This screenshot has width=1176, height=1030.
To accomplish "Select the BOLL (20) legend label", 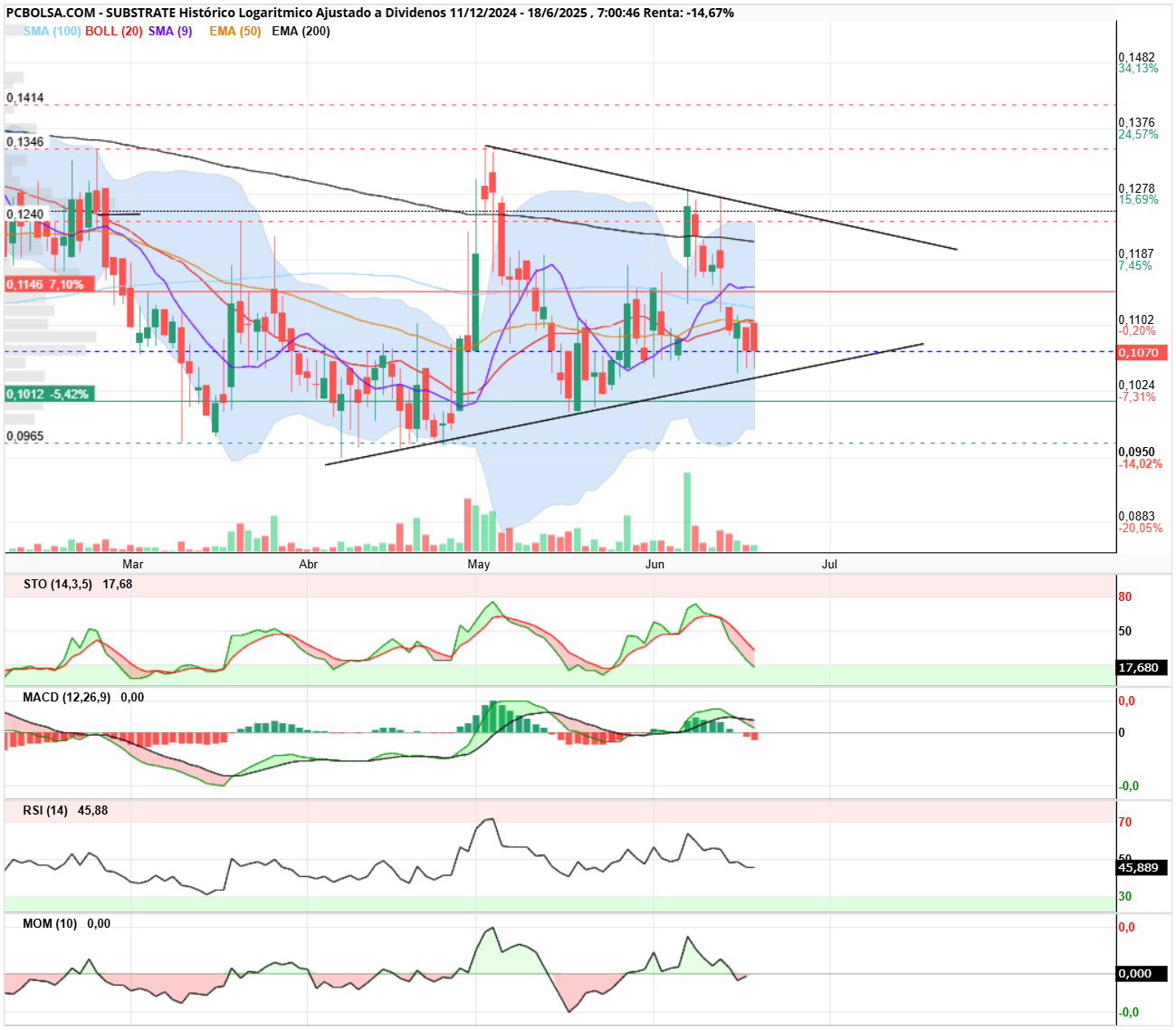I will (114, 31).
